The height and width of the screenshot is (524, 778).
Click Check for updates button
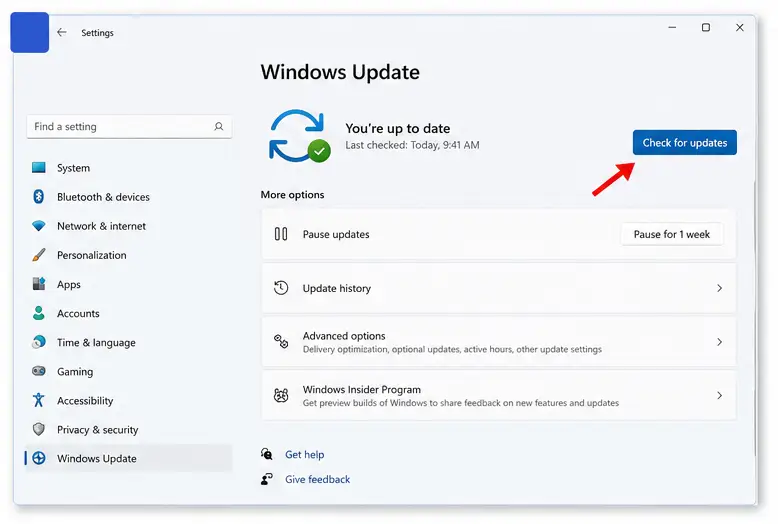pyautogui.click(x=684, y=142)
